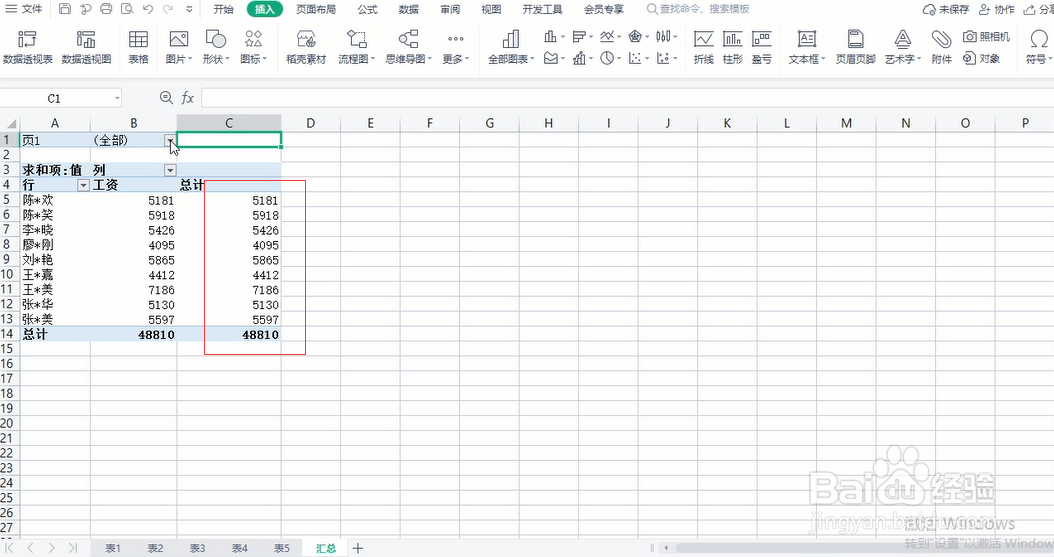The height and width of the screenshot is (557, 1054).
Task: Expand quick access toolbar customize arrow
Action: [x=189, y=9]
